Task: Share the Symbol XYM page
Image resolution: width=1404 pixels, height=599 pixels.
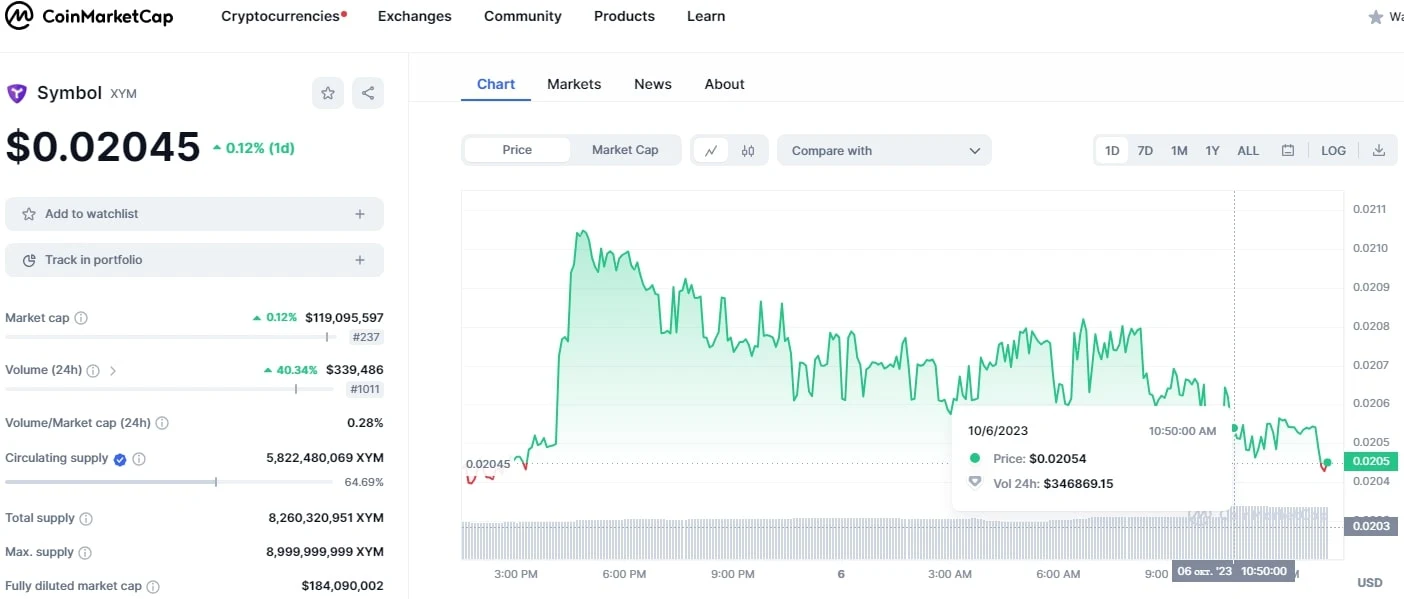Action: 368,93
